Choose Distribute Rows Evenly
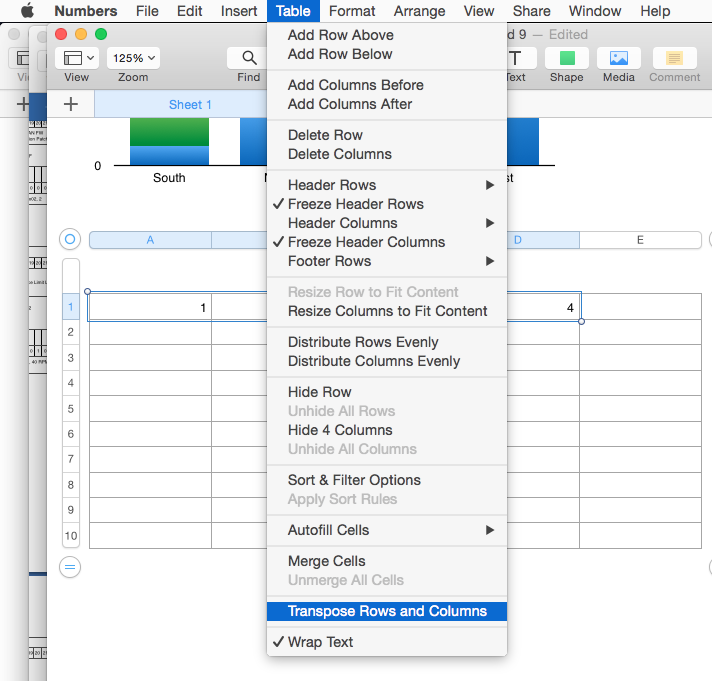This screenshot has height=681, width=712. (x=387, y=342)
